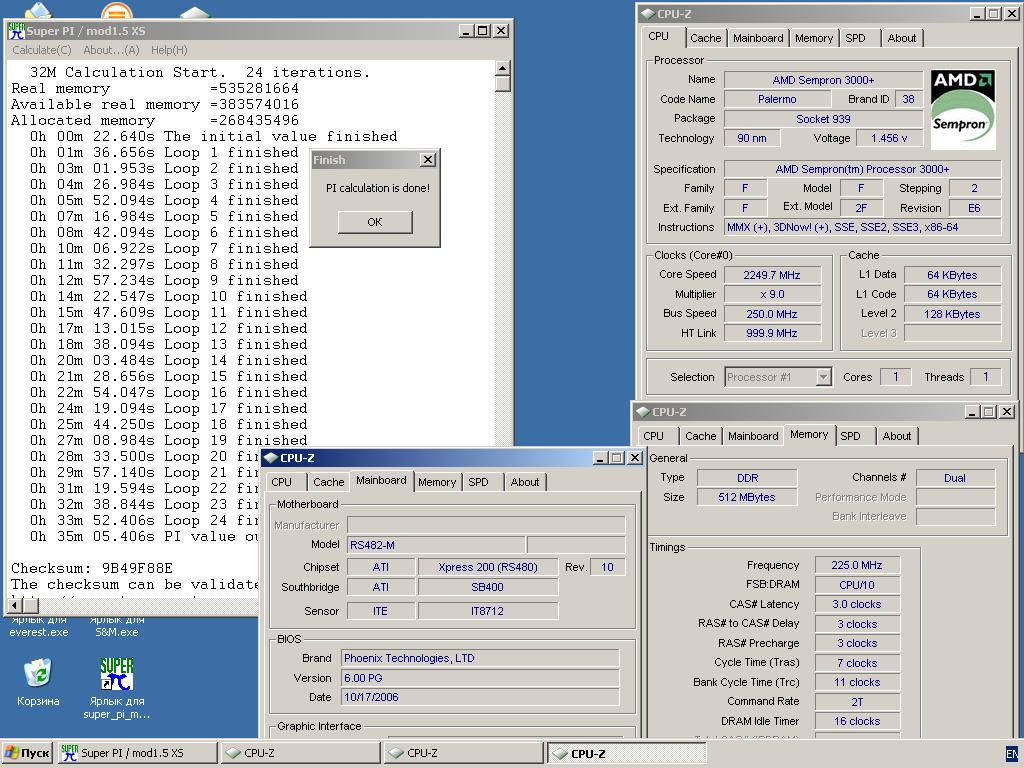The width and height of the screenshot is (1024, 768).
Task: Activate the third CPU-Z taskbar button
Action: (x=627, y=753)
